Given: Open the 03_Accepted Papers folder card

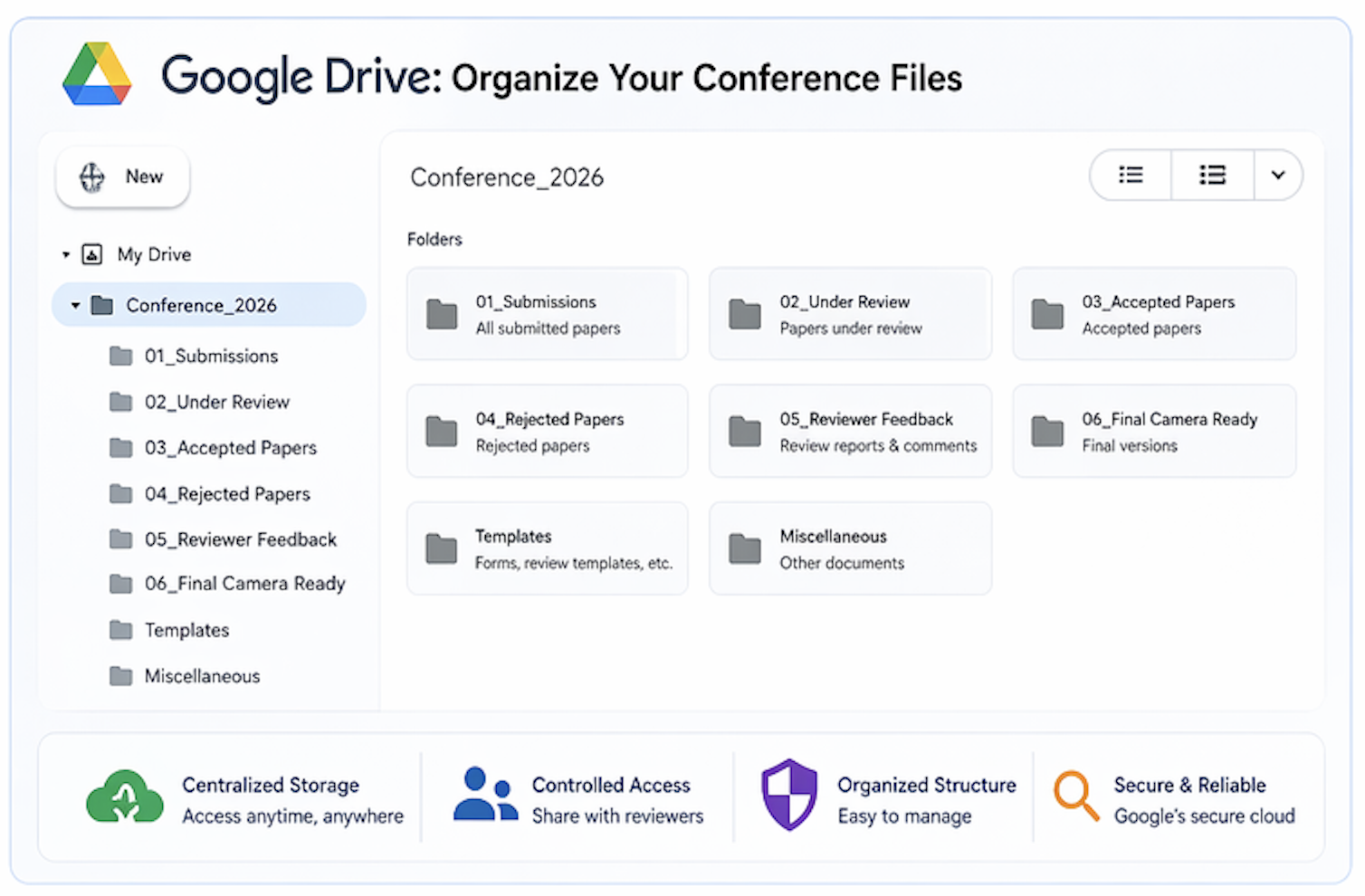Looking at the screenshot, I should tap(1153, 314).
